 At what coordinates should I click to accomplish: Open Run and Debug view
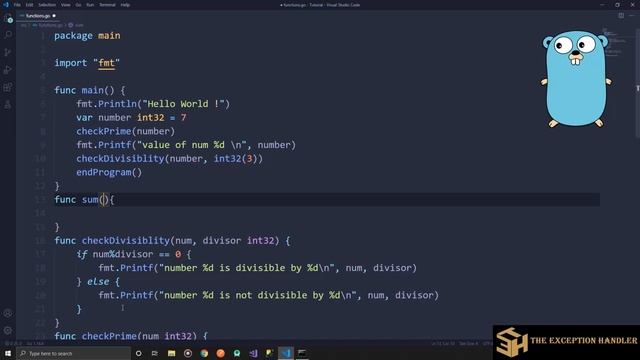8,70
